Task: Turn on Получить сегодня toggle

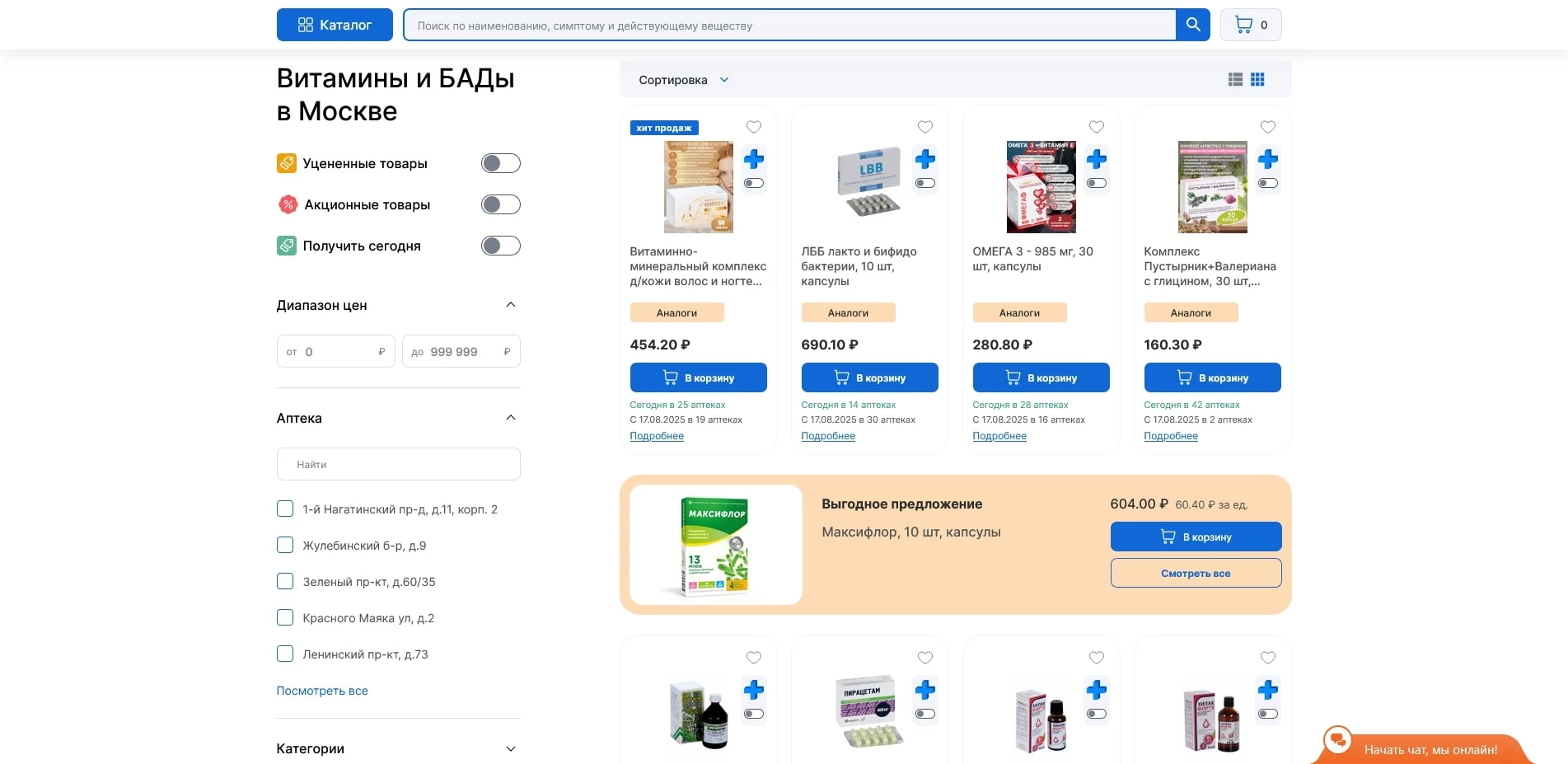Action: click(x=499, y=245)
